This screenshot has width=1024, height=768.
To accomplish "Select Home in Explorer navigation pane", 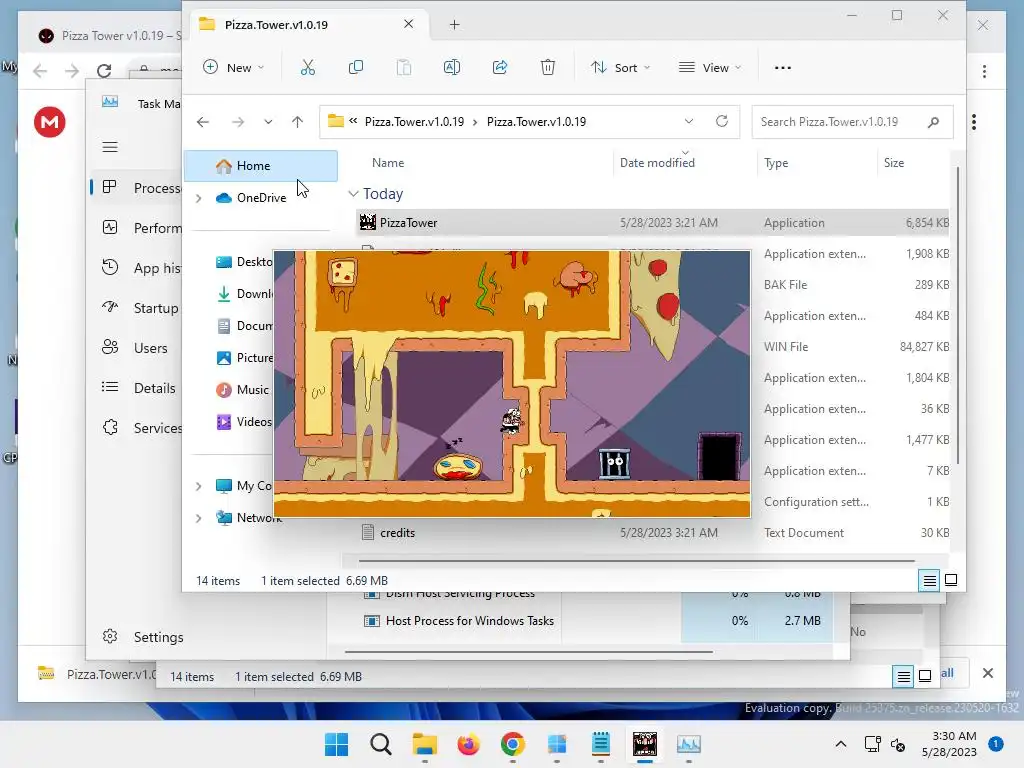I will point(261,166).
